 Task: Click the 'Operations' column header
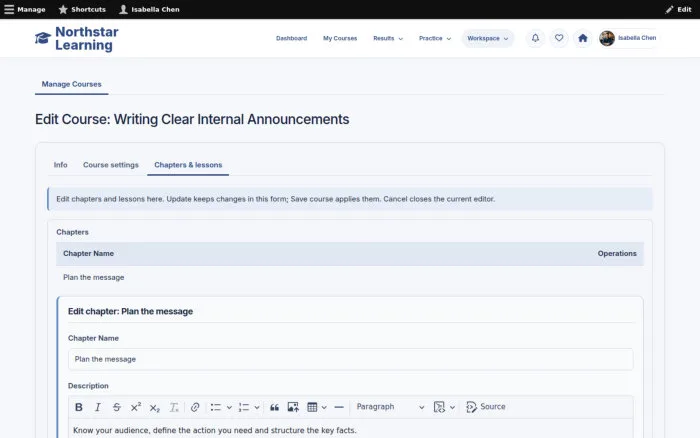617,253
